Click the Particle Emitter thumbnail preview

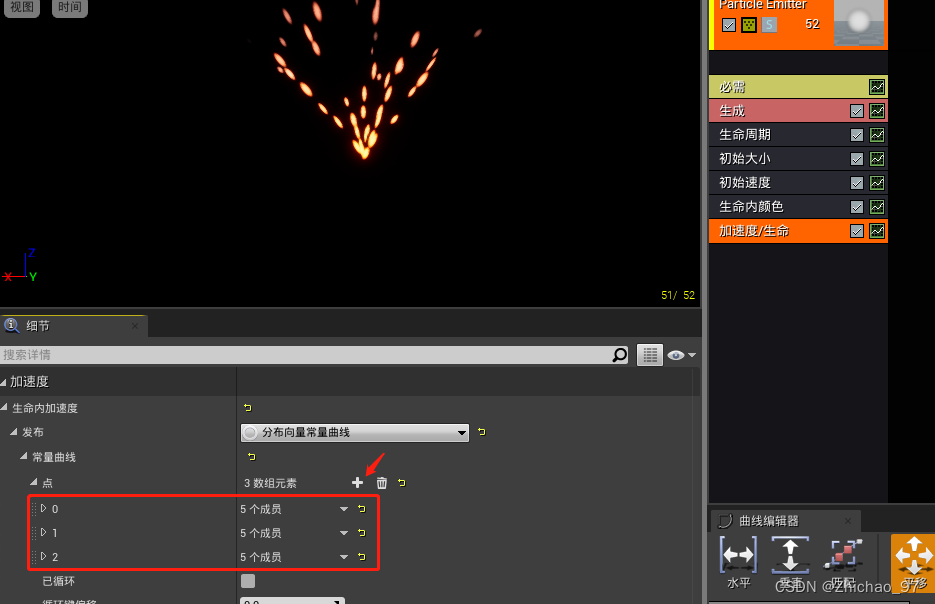tap(859, 23)
